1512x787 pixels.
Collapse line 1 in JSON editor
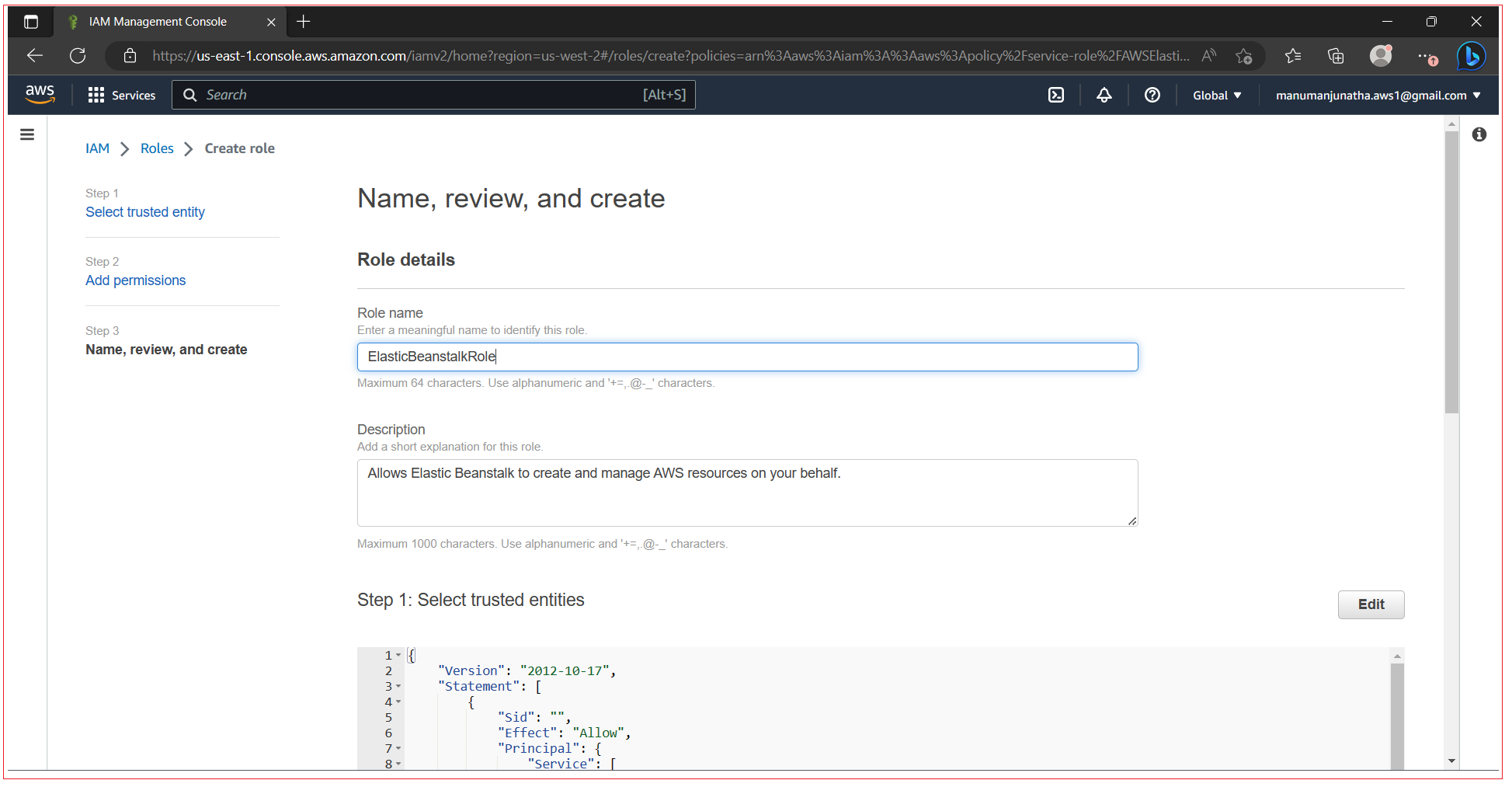tap(398, 655)
